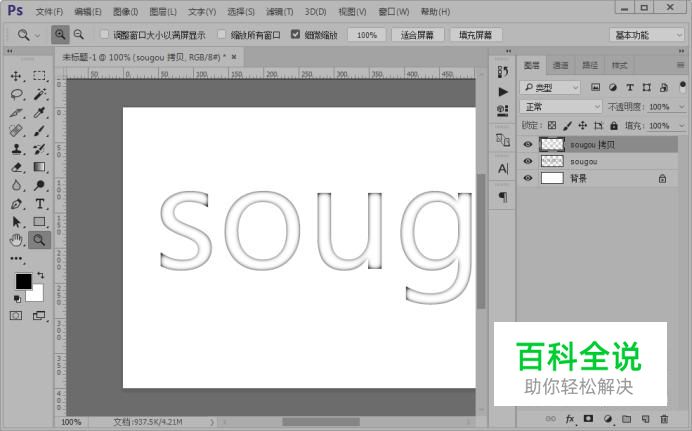692x431 pixels.
Task: Select the History Brush tool
Action: pos(39,149)
